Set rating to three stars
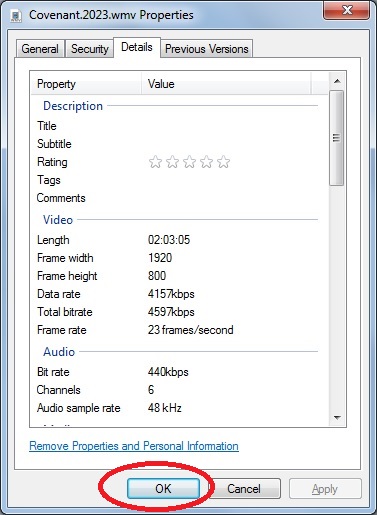The height and width of the screenshot is (515, 377). pos(189,162)
